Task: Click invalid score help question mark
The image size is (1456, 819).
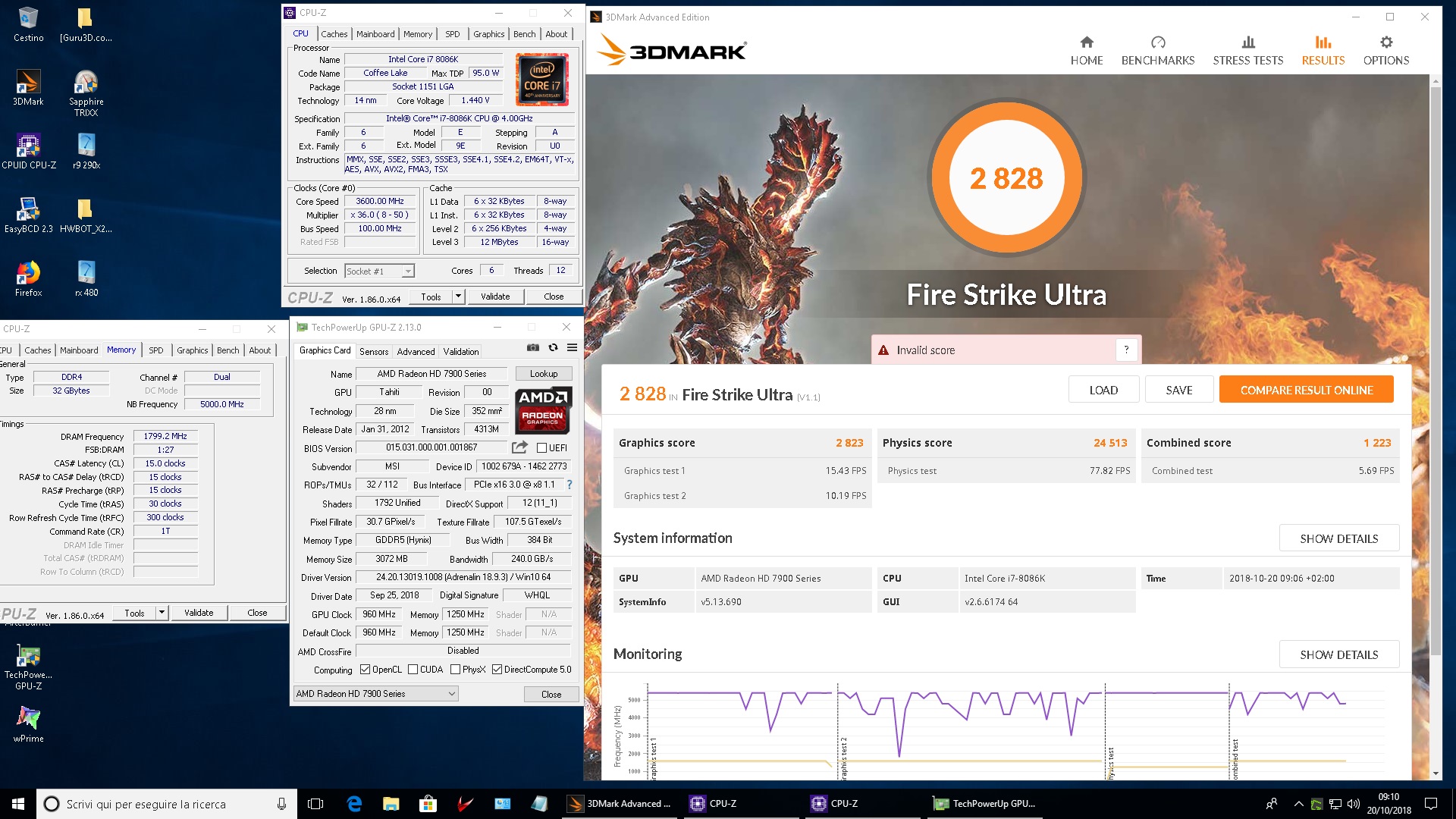Action: click(x=1126, y=350)
